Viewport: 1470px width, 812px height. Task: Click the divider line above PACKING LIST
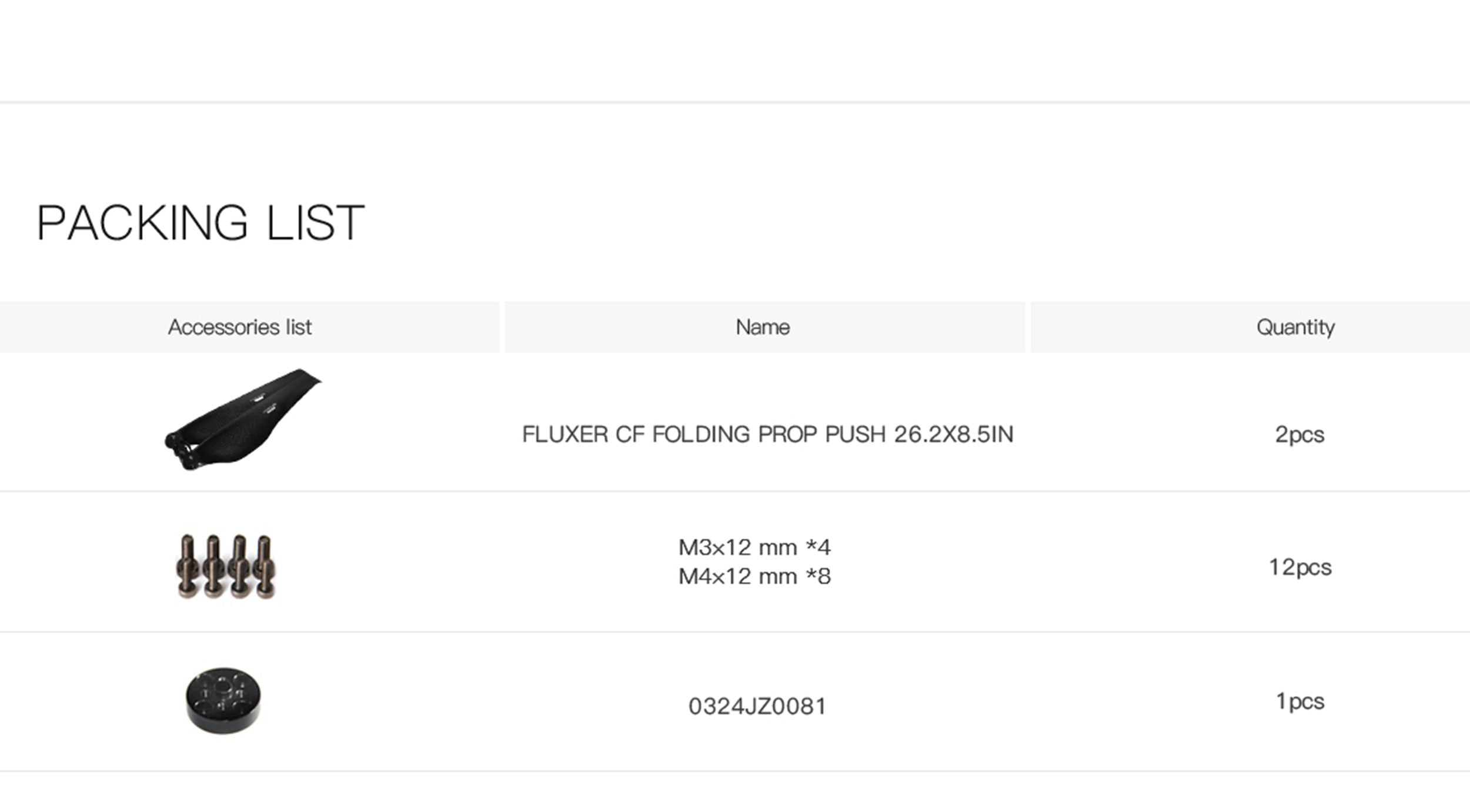tap(735, 102)
